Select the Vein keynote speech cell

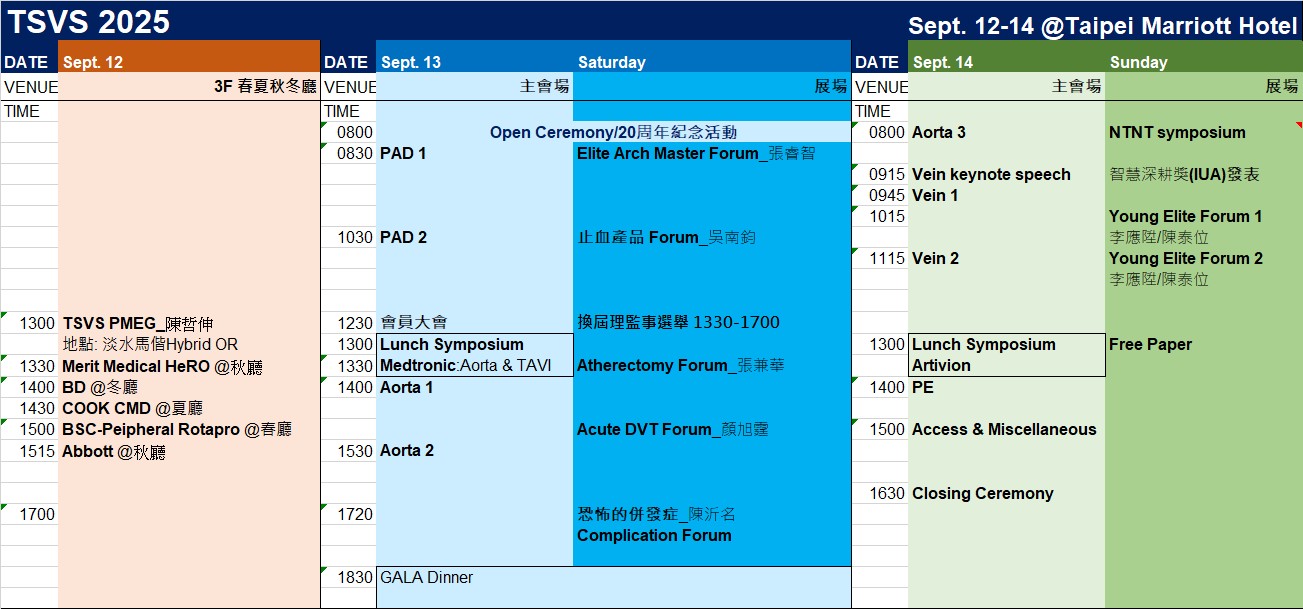click(991, 175)
